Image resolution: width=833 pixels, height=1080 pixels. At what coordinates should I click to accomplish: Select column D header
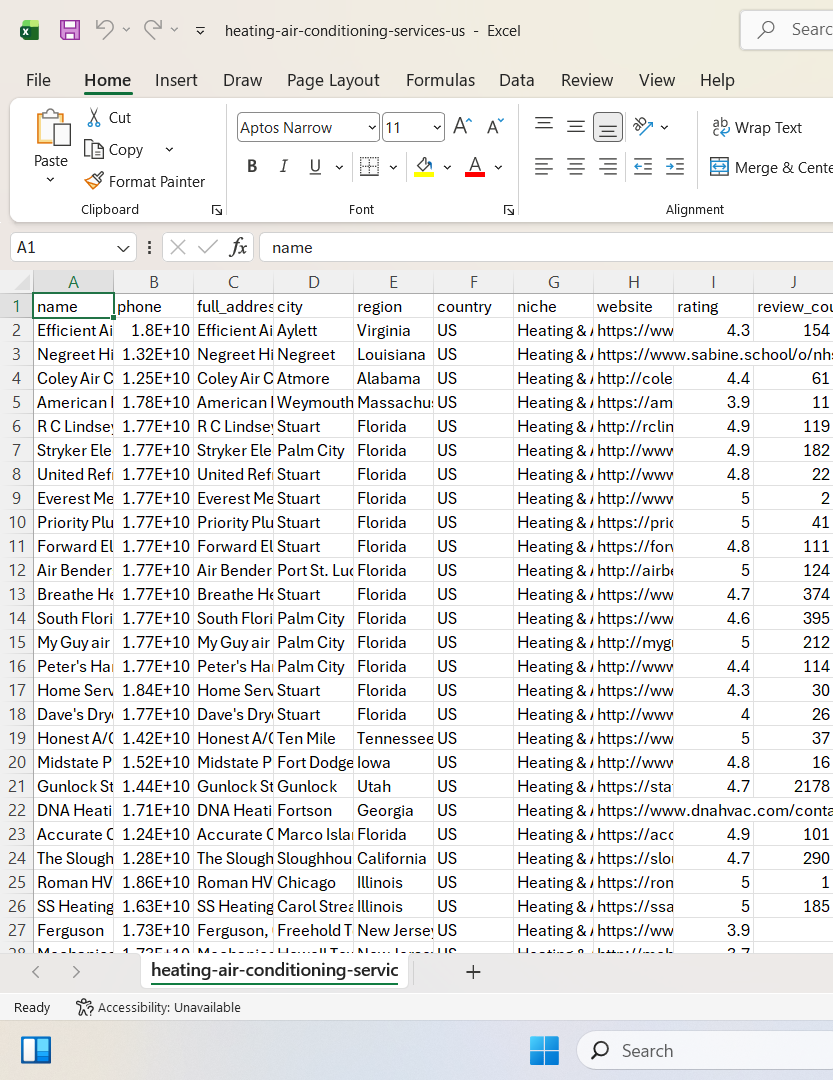click(313, 282)
